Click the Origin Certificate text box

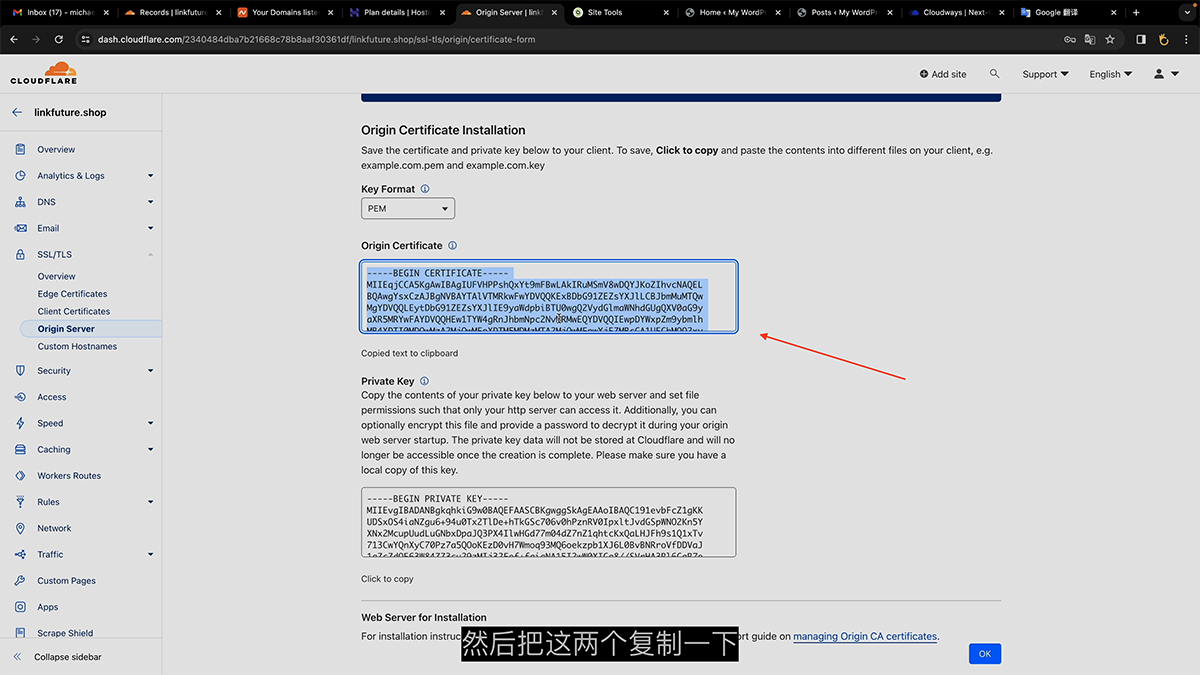coord(549,297)
